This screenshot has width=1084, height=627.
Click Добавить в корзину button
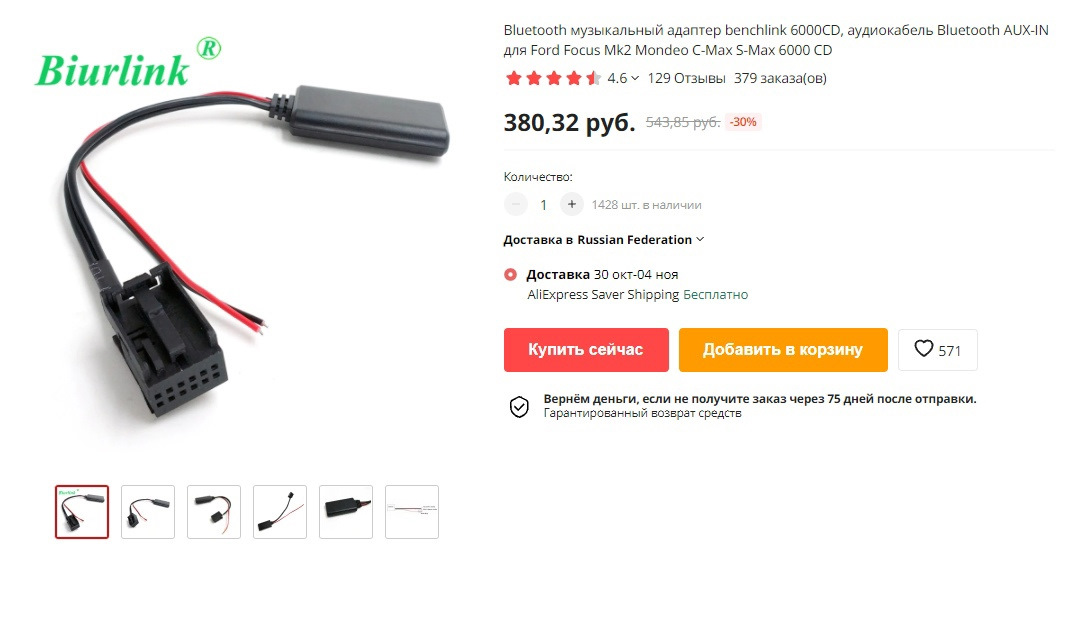pos(783,350)
